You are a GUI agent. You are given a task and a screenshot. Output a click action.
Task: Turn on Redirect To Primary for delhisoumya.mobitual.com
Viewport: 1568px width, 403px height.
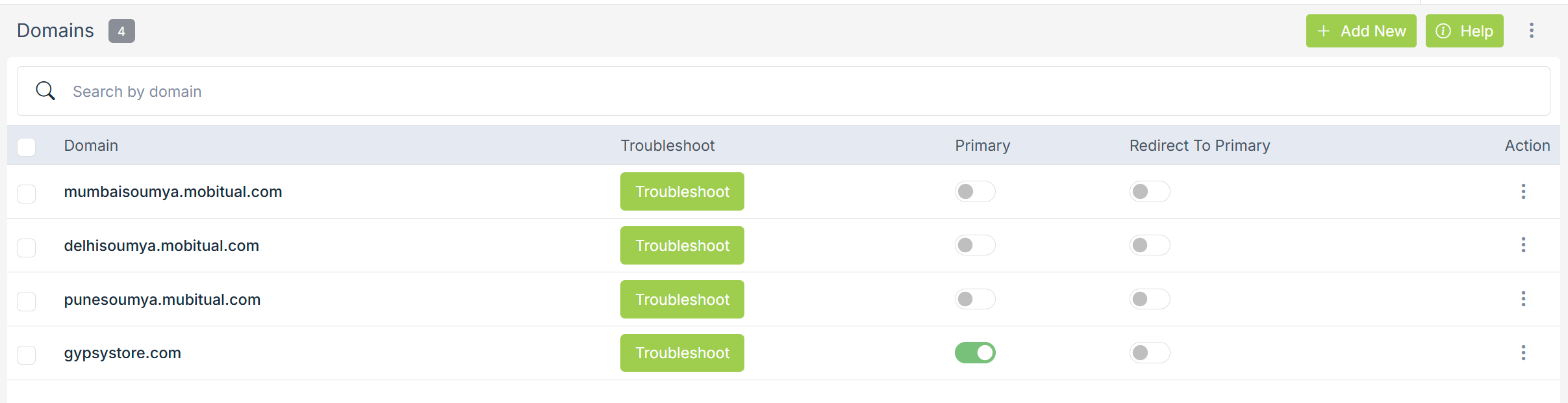click(x=1149, y=245)
